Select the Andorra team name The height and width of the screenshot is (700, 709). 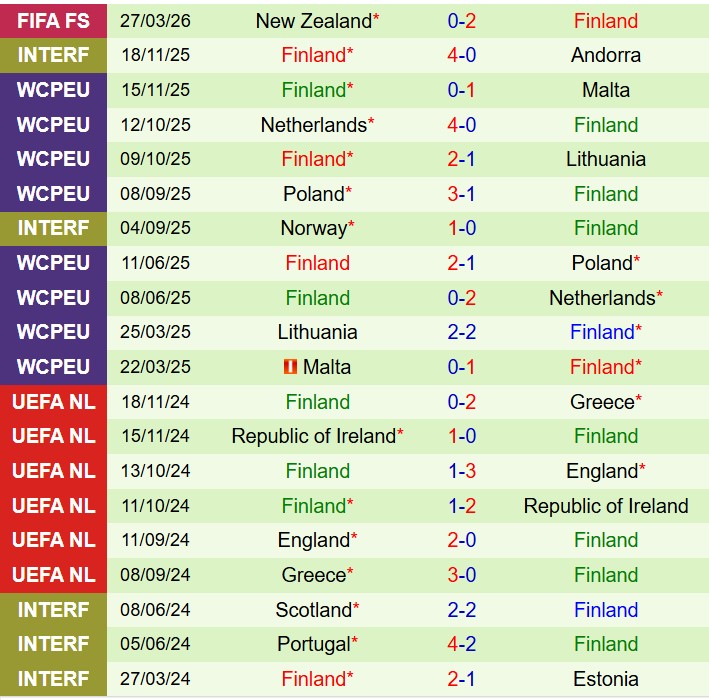[606, 55]
